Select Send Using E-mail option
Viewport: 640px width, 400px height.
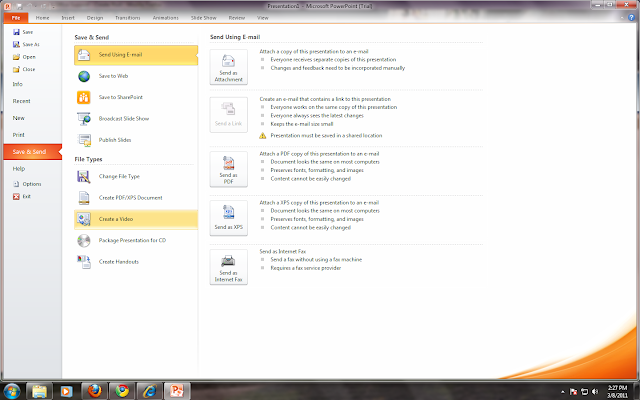[x=136, y=55]
